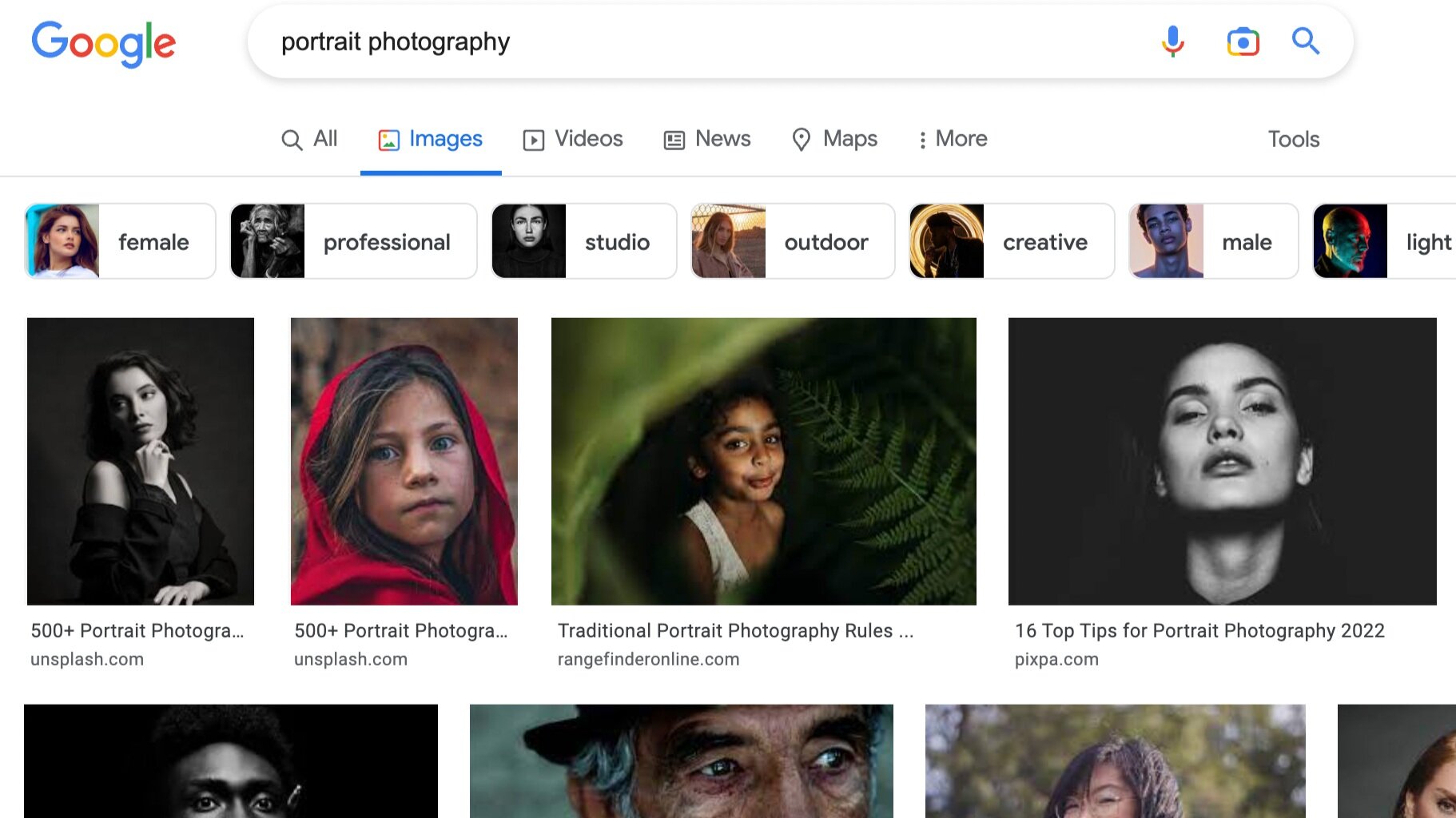This screenshot has width=1456, height=818.
Task: Open the 500+ Portrait Photogra... title under the woman-in-jacket photo
Action: pos(137,630)
